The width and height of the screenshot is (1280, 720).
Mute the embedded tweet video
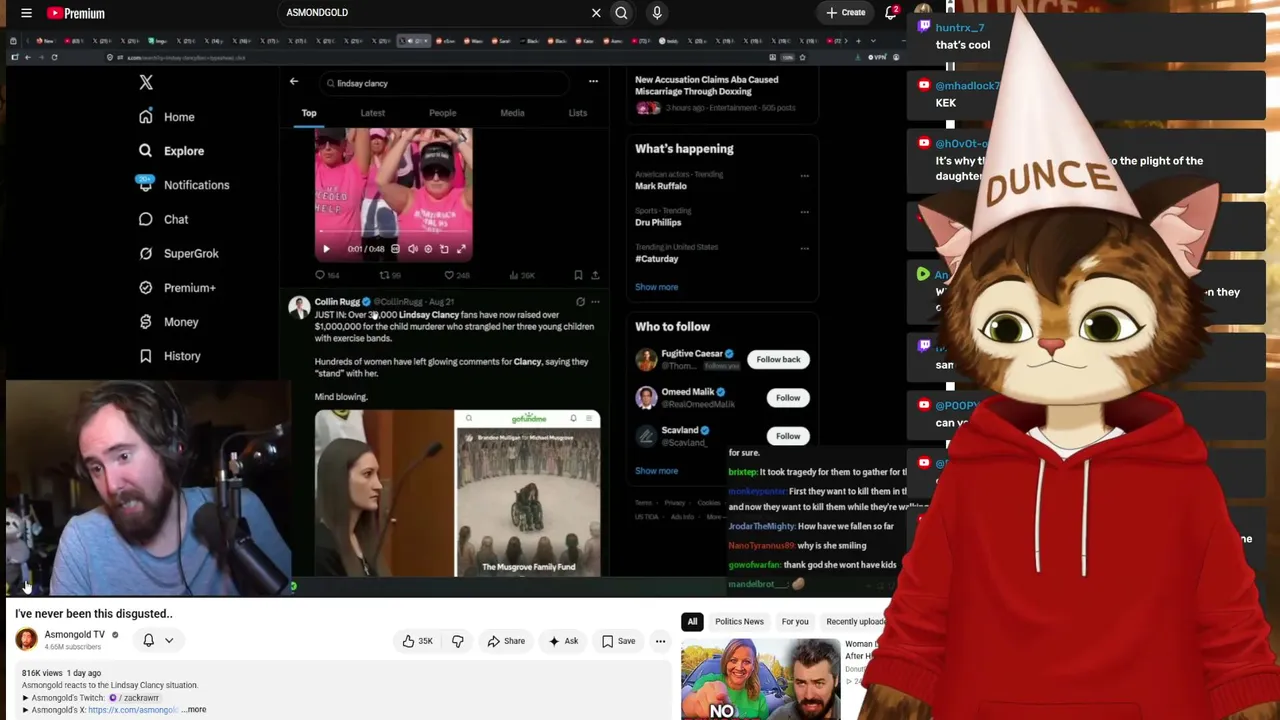click(412, 249)
